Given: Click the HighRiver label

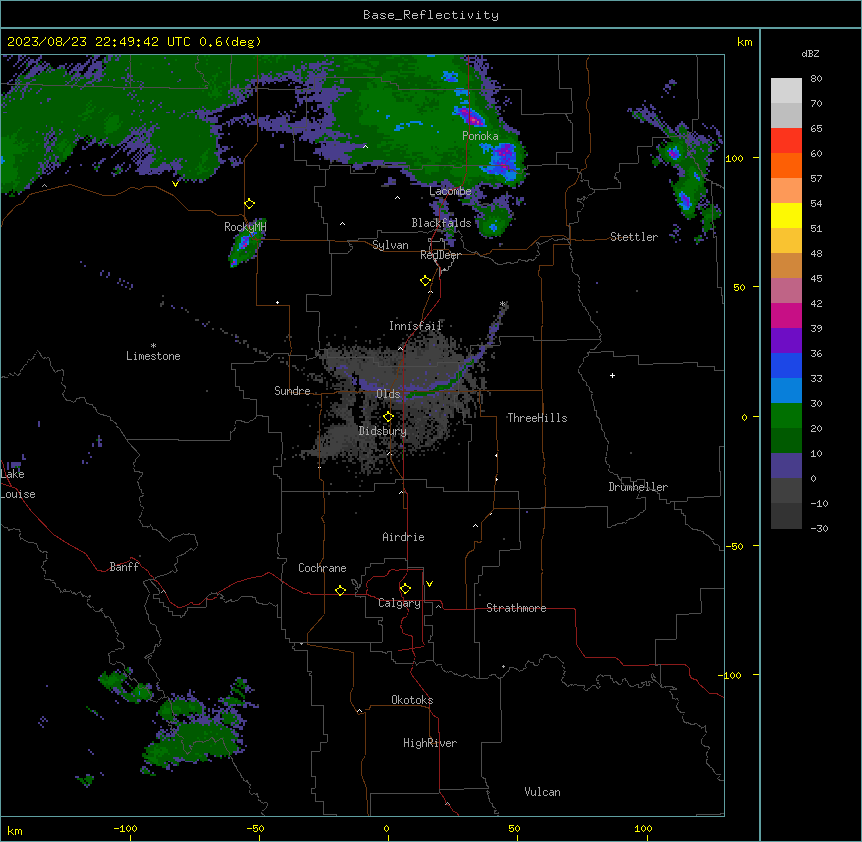Looking at the screenshot, I should [430, 743].
